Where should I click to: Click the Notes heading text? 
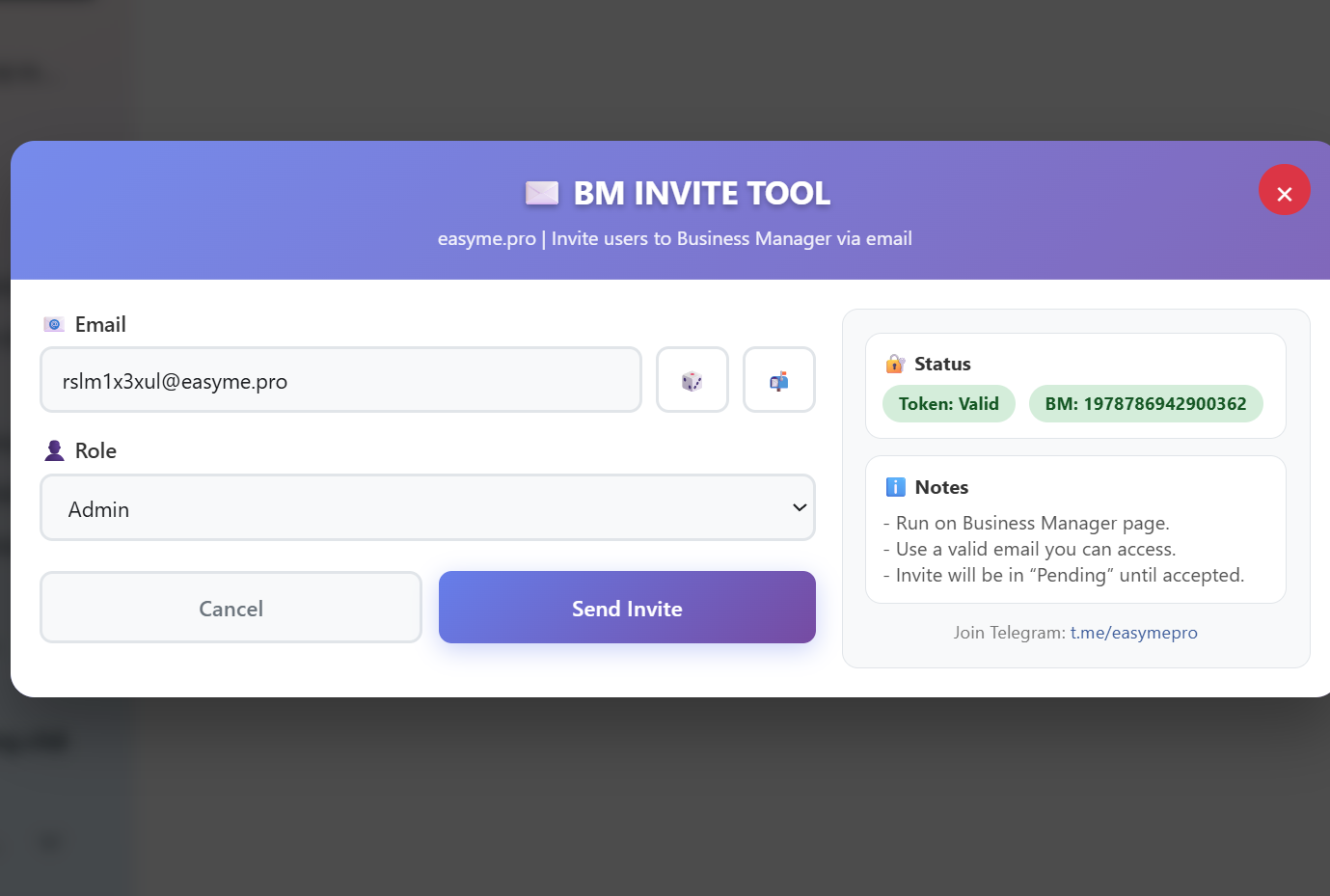click(941, 487)
